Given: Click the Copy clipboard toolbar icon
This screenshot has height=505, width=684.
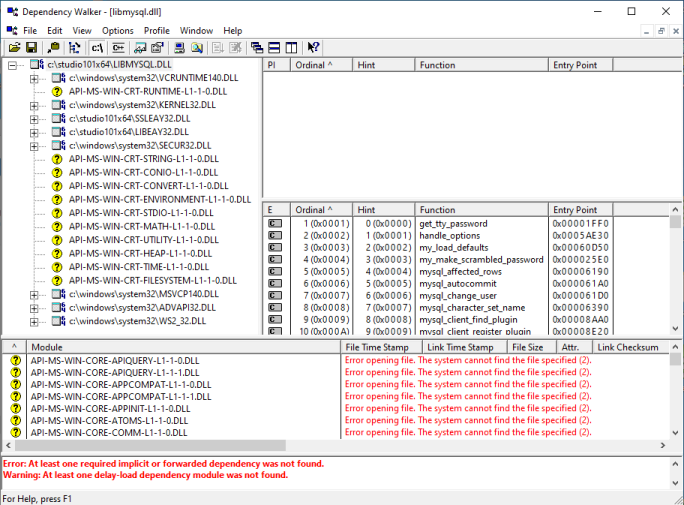Looking at the screenshot, I should click(x=54, y=48).
